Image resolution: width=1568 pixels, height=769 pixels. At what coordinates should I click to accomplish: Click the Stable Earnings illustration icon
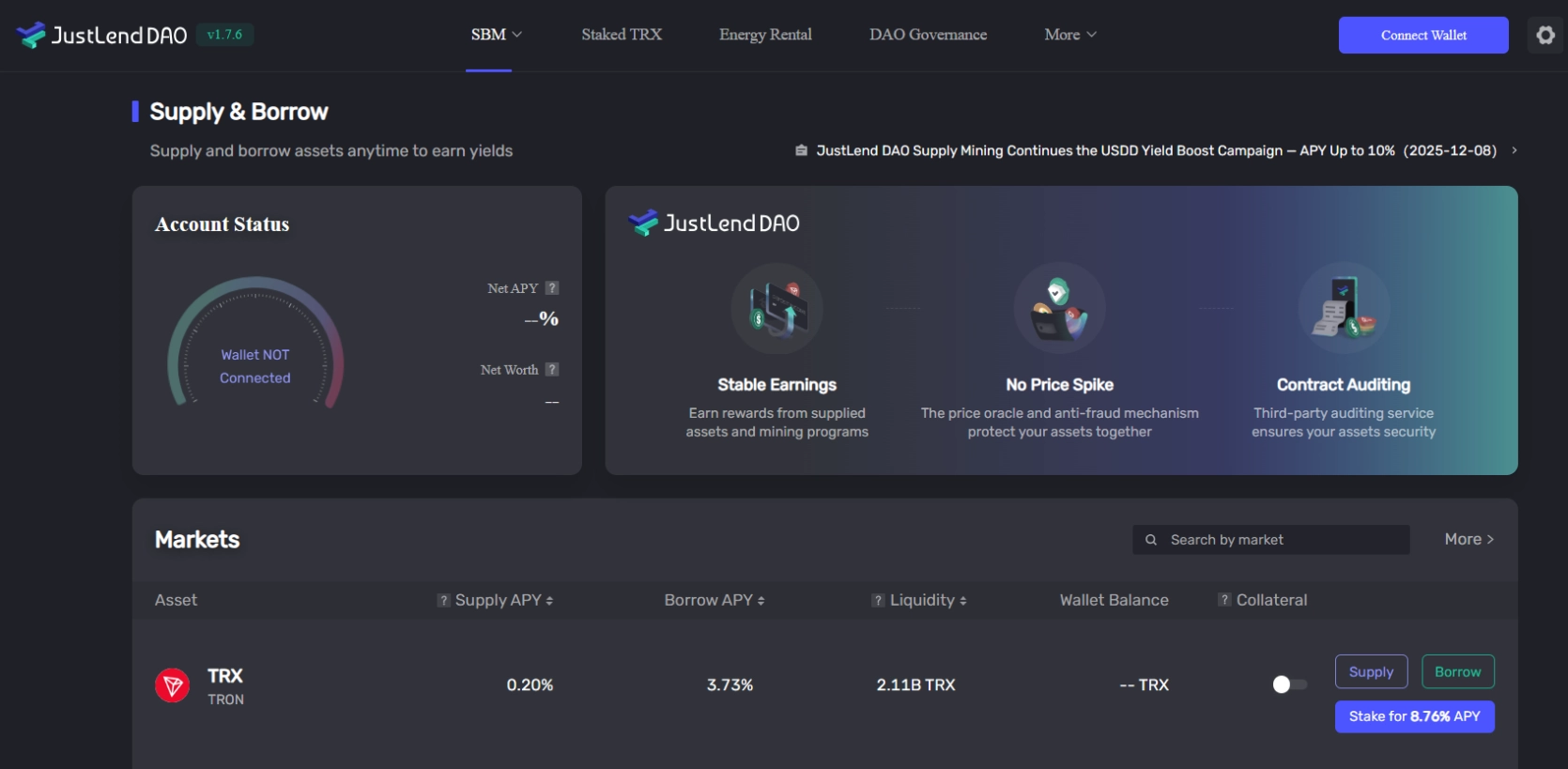coord(776,309)
